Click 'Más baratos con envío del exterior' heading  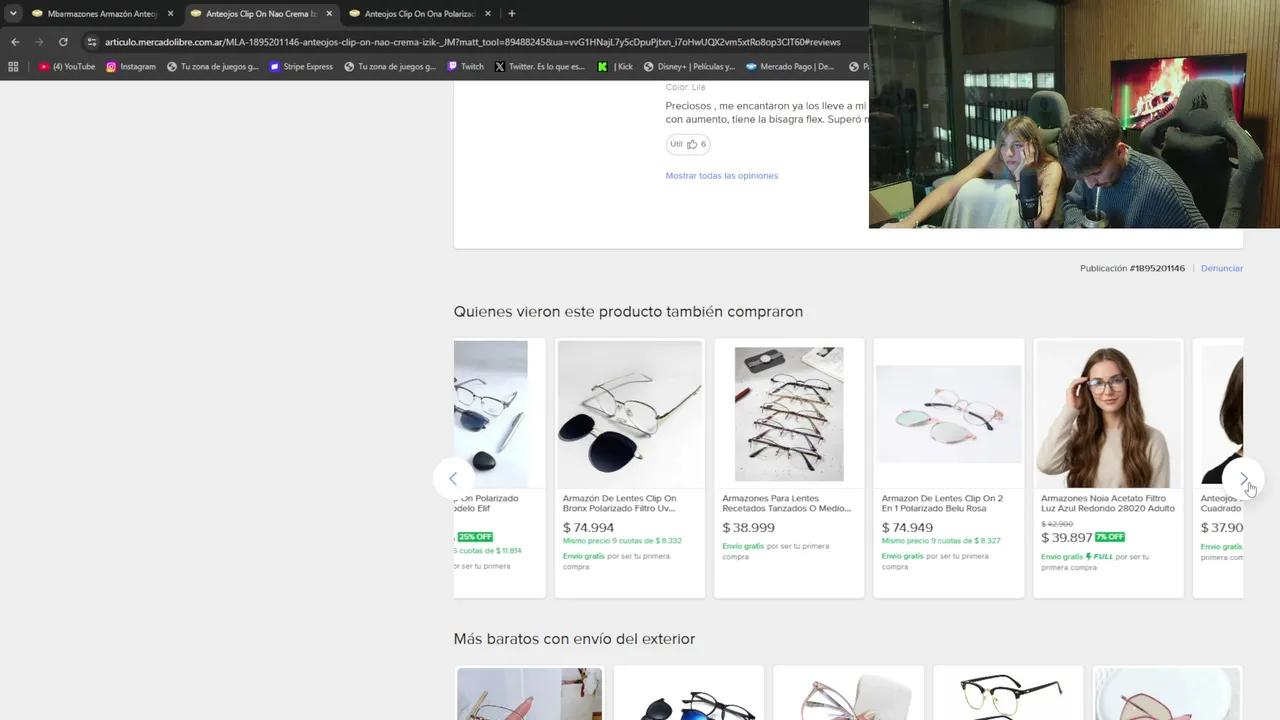[x=574, y=639]
